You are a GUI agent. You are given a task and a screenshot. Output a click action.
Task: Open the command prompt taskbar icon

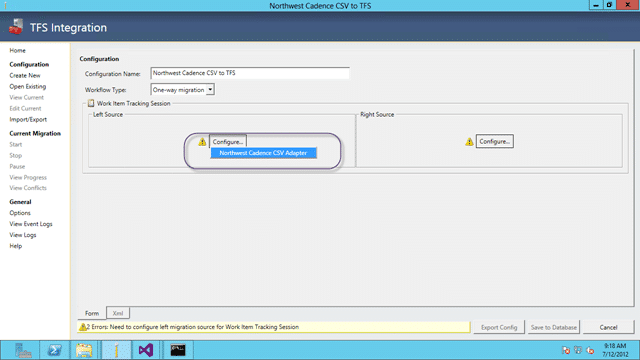178,350
